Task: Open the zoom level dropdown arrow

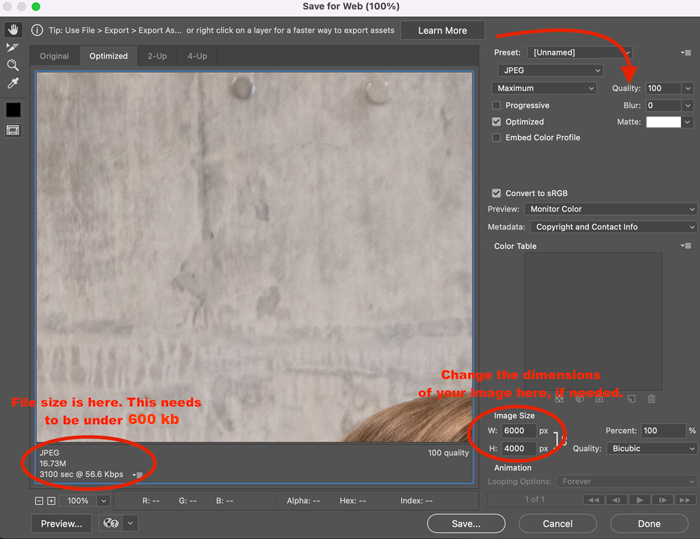Action: point(104,501)
